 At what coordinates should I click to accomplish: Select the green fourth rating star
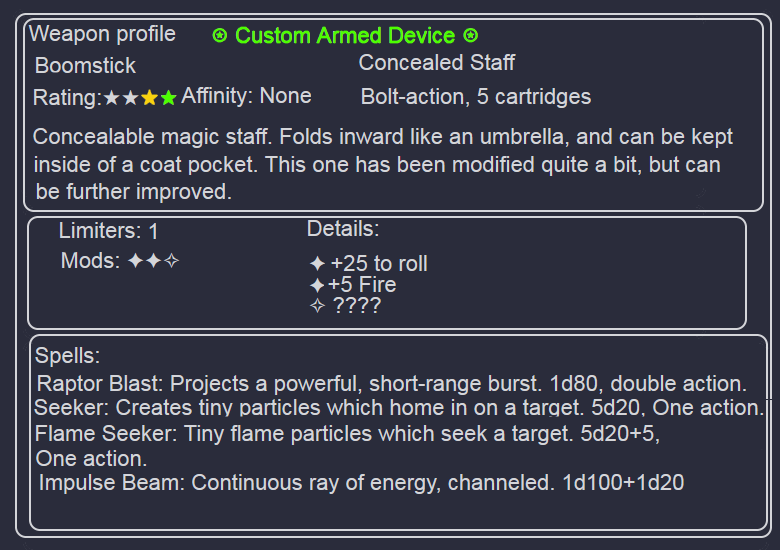tap(169, 97)
